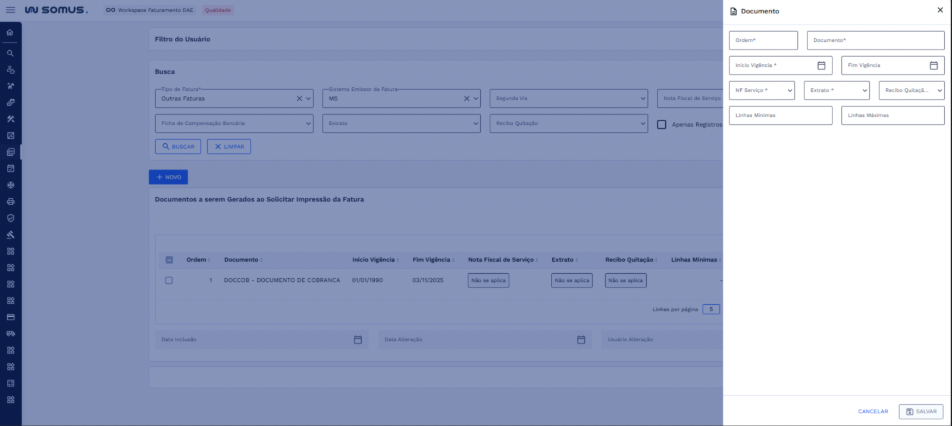Screen dimensions: 952x426
Task: Sort the table by Ordem column
Action: (x=197, y=260)
